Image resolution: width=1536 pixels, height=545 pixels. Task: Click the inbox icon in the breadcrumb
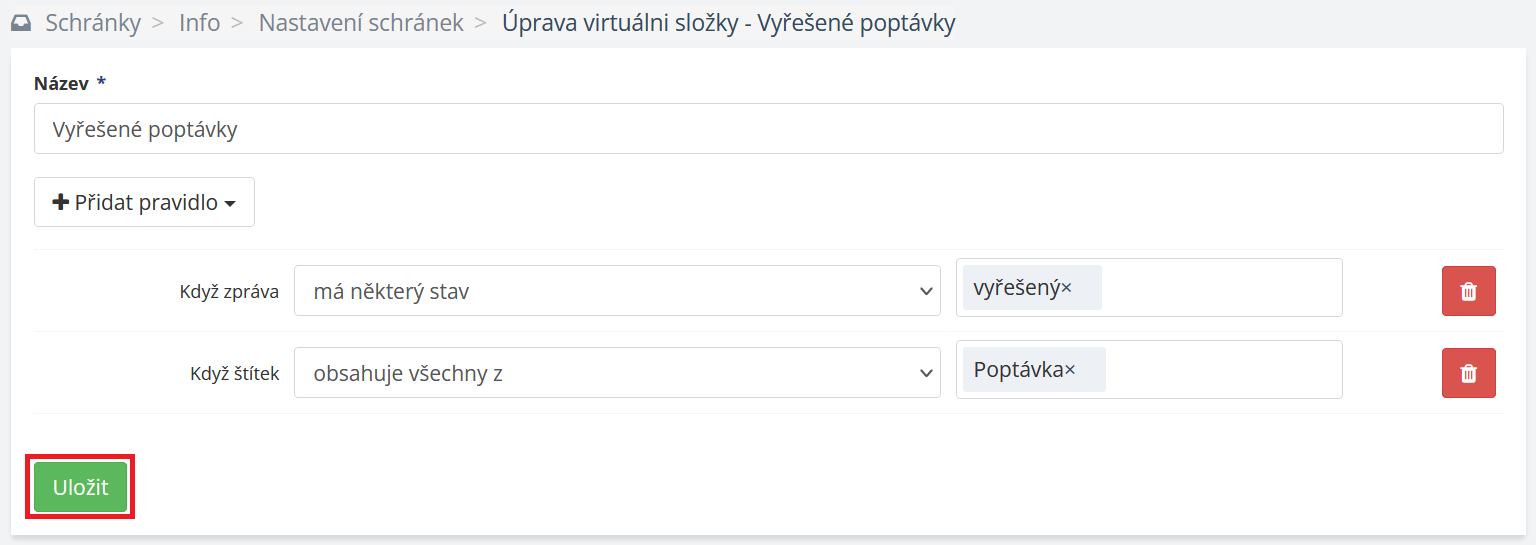pyautogui.click(x=21, y=23)
